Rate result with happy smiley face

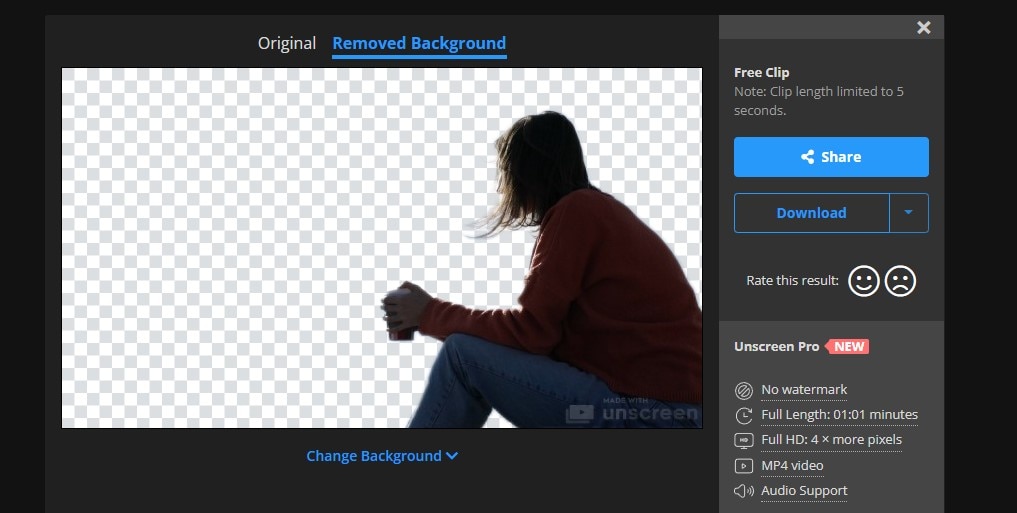click(x=864, y=281)
